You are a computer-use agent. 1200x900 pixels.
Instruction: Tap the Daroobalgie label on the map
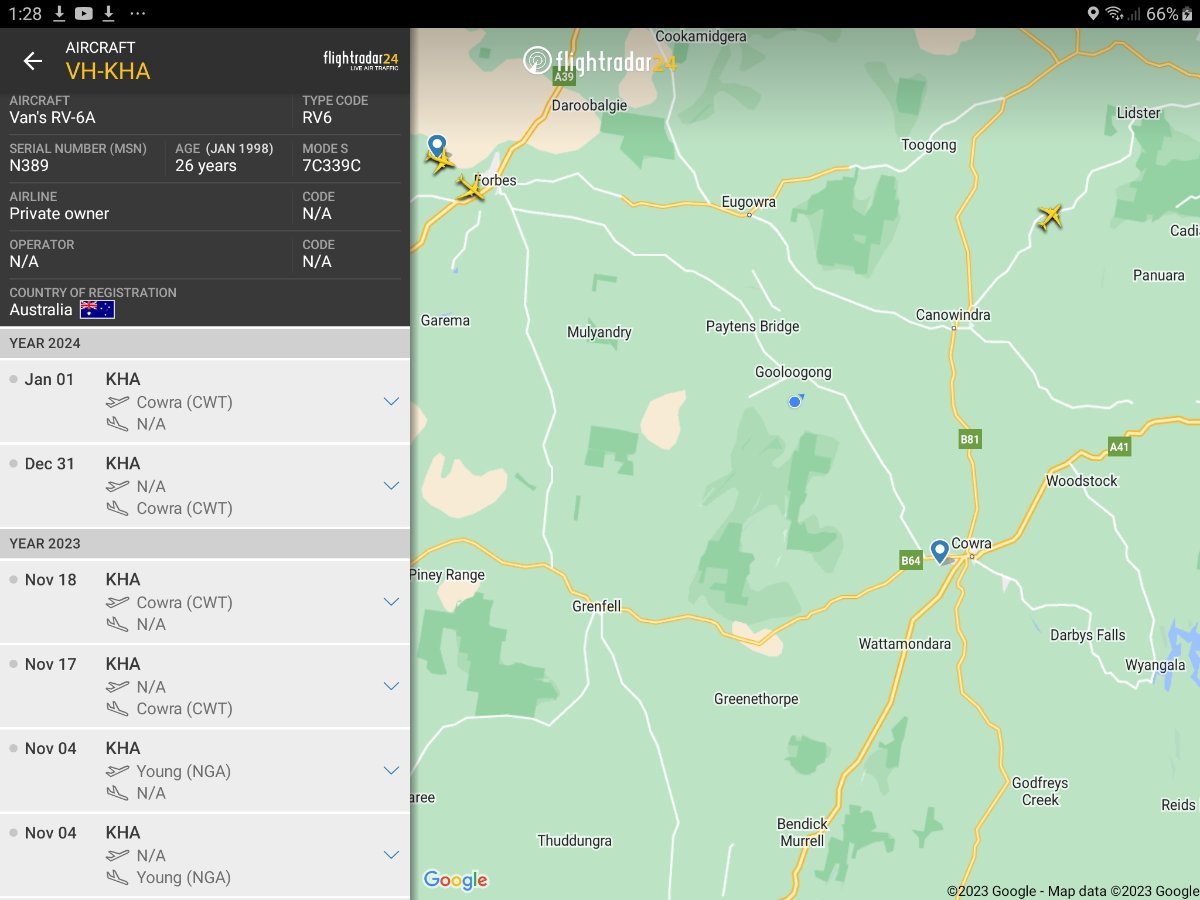(x=590, y=105)
